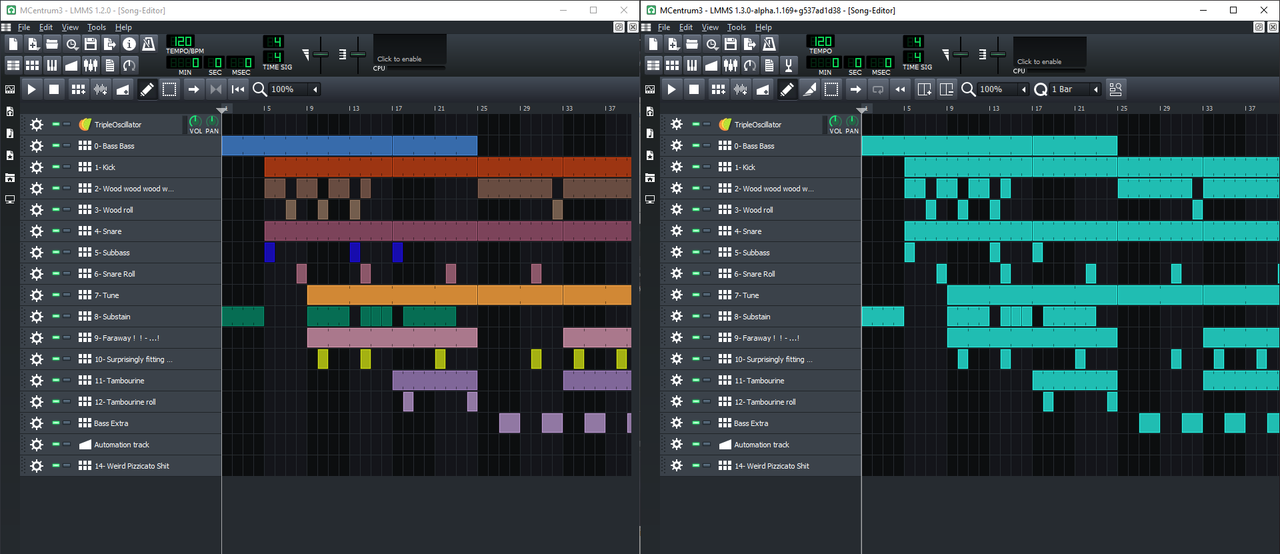Open zoom dropdown in LMMS 1.2.0 song editor

pyautogui.click(x=295, y=89)
